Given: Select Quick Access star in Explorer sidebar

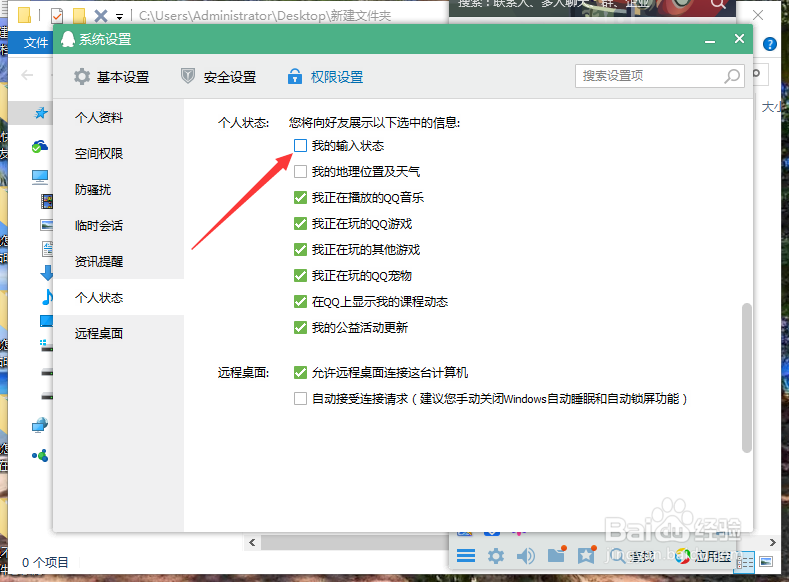Looking at the screenshot, I should (41, 113).
